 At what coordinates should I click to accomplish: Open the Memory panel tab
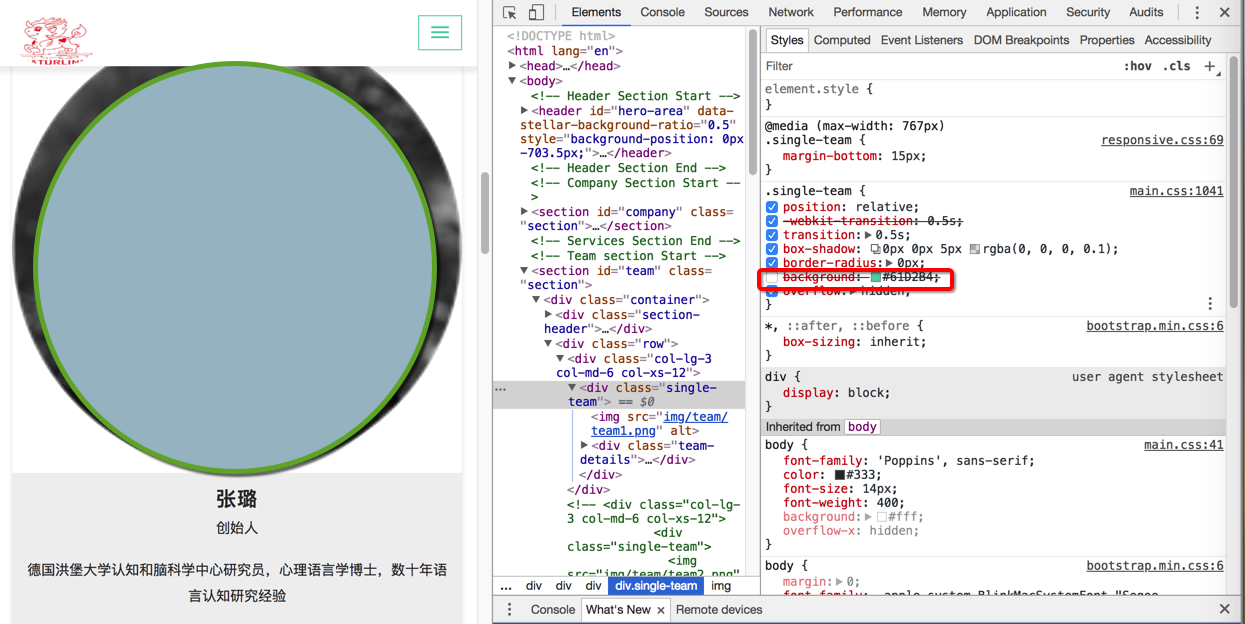tap(944, 12)
